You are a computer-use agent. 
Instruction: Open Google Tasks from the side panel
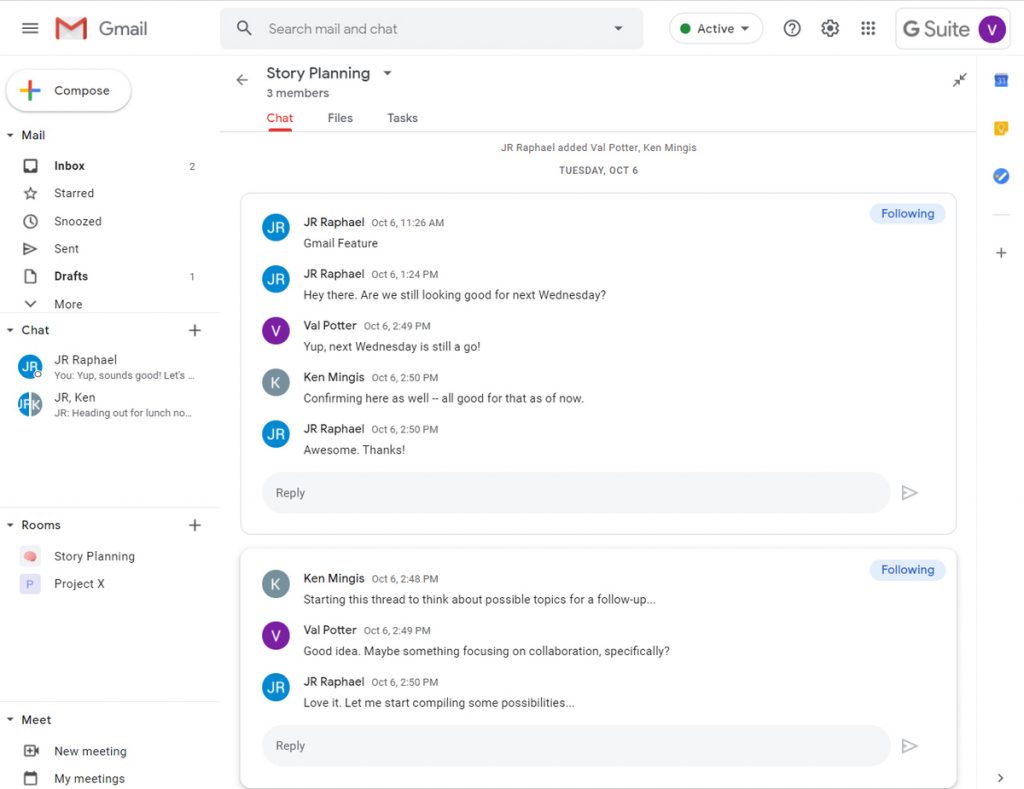point(1001,176)
